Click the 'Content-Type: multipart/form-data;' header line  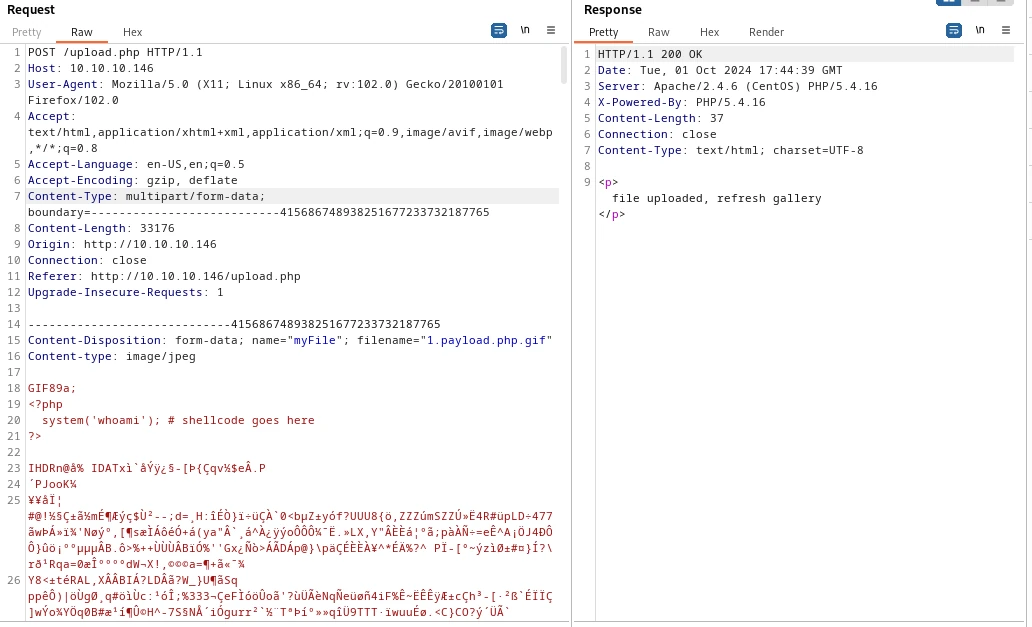point(146,196)
